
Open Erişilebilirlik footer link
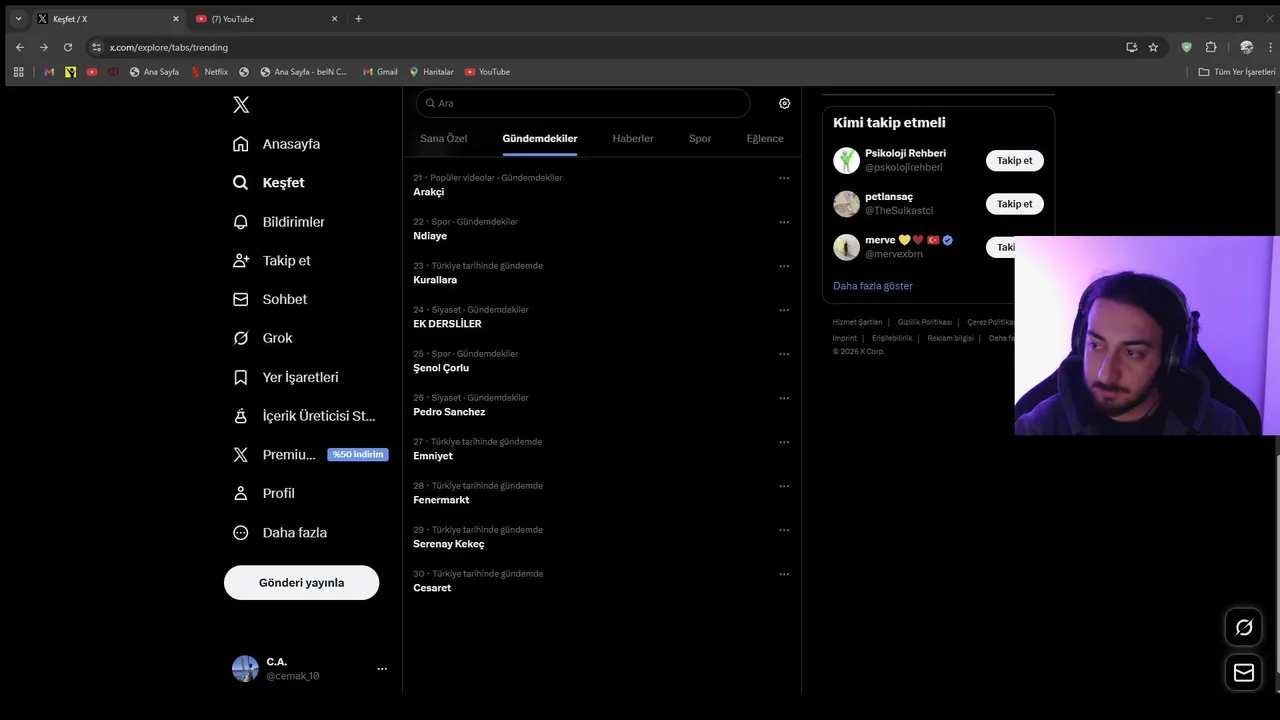click(x=892, y=338)
